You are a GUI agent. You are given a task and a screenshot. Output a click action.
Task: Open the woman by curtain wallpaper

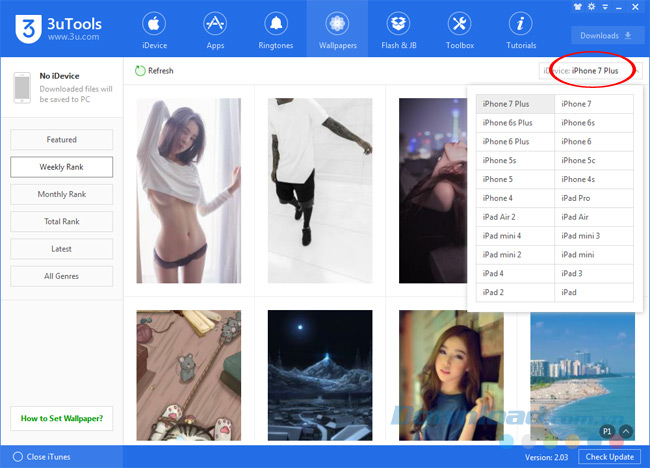189,191
